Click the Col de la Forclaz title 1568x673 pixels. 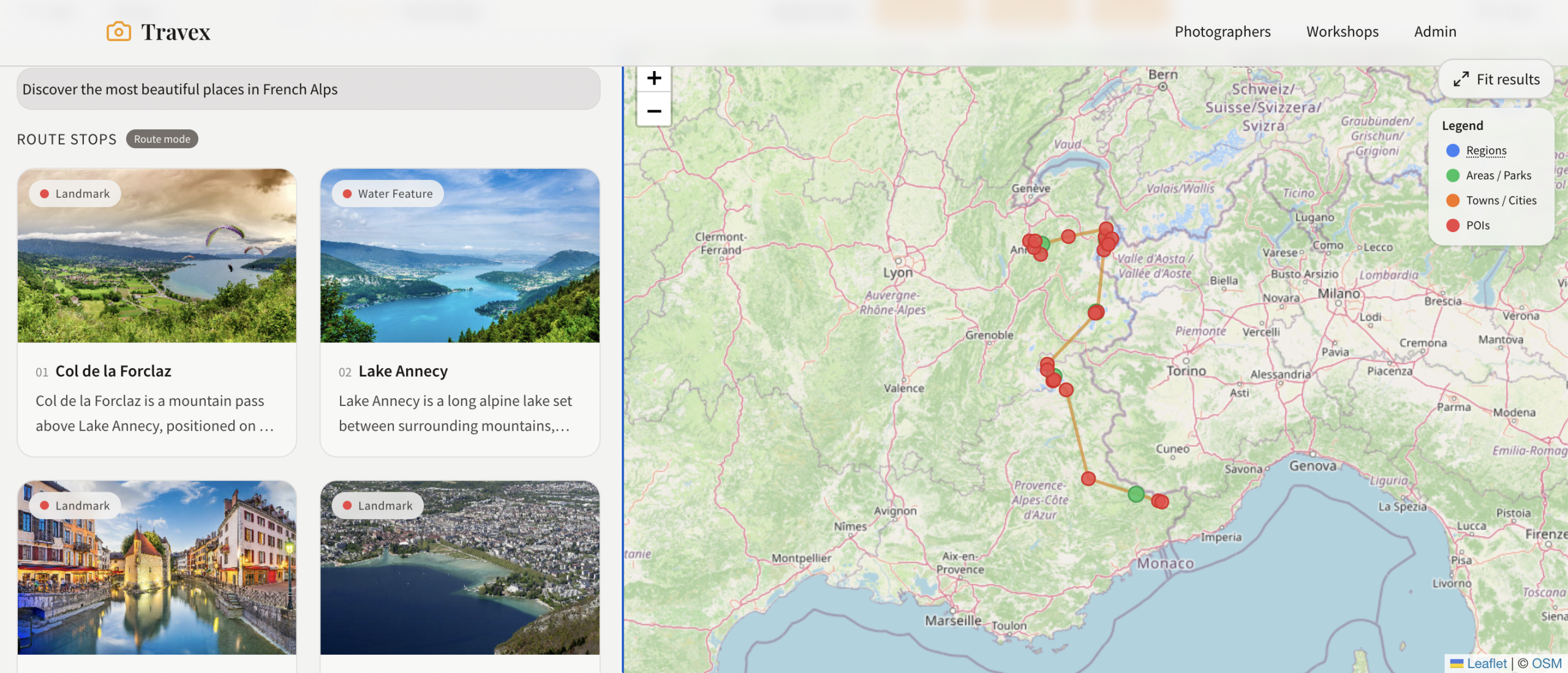pyautogui.click(x=113, y=371)
